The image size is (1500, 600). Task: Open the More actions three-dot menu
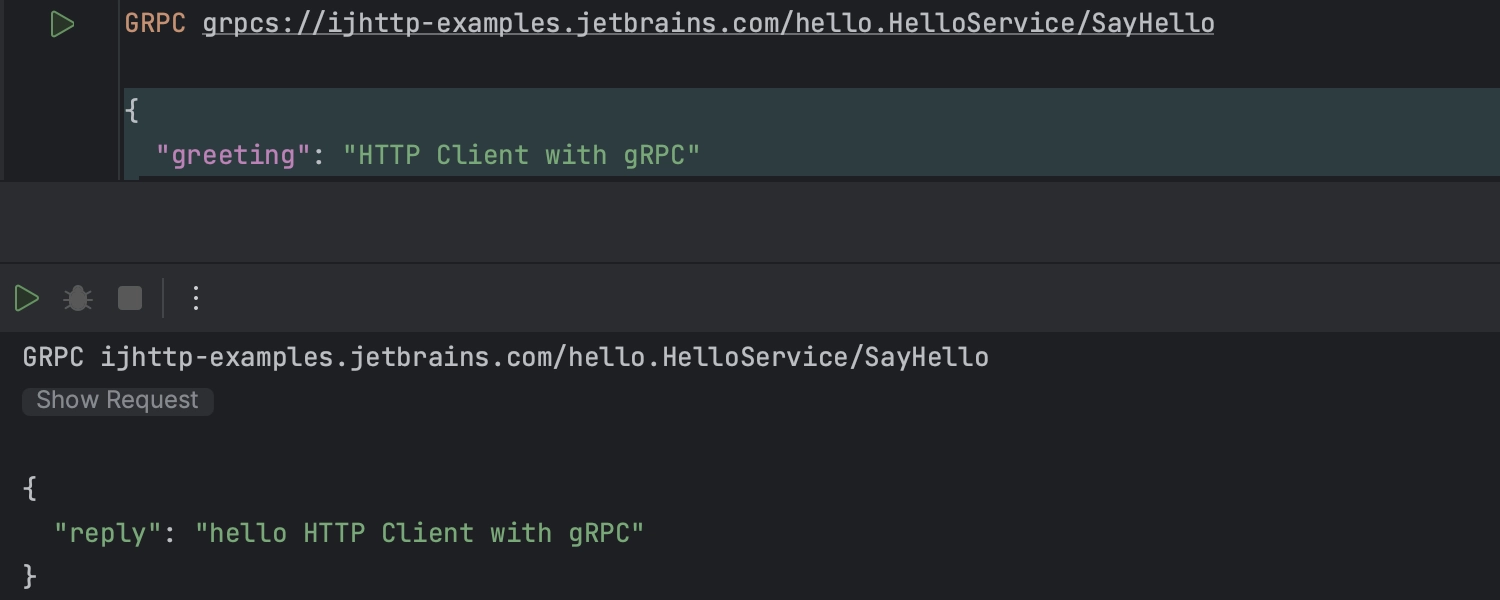coord(196,298)
